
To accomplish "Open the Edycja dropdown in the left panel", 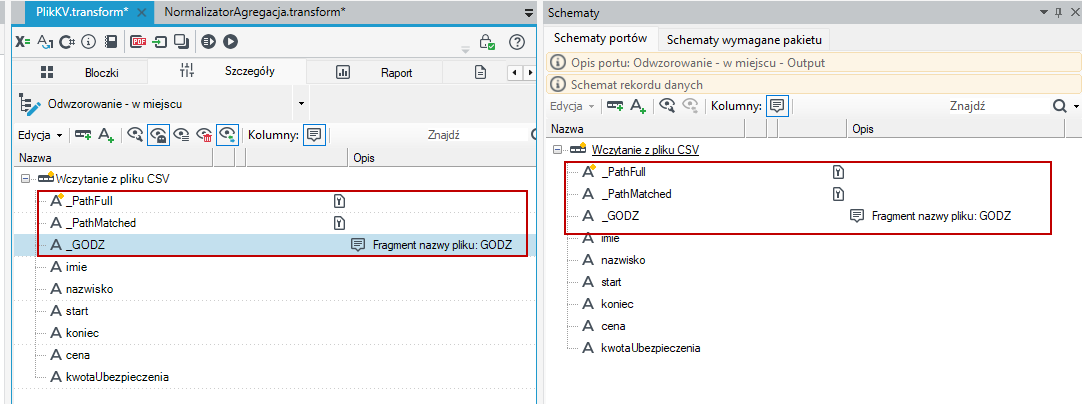I will click(41, 135).
